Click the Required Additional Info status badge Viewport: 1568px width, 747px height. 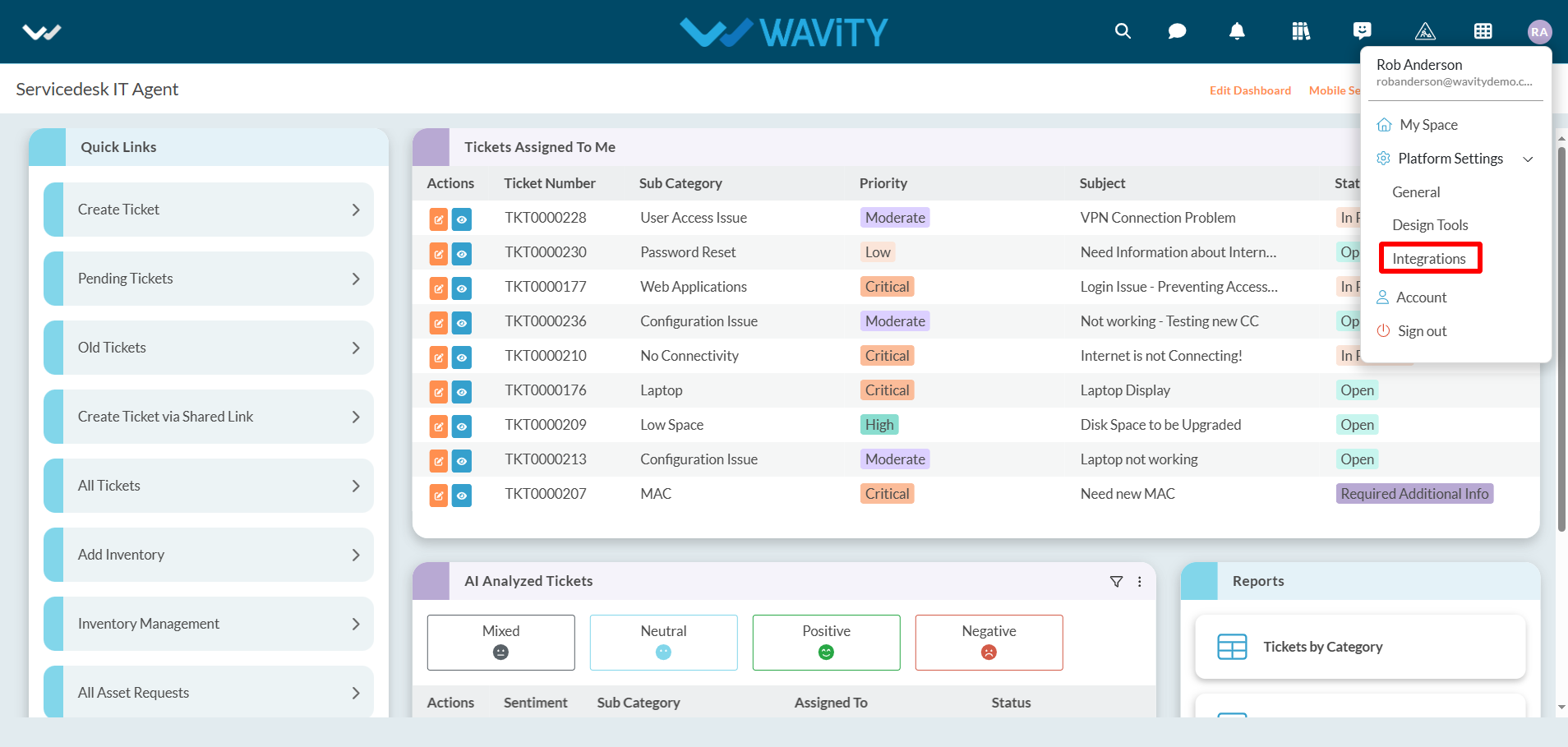[1414, 494]
